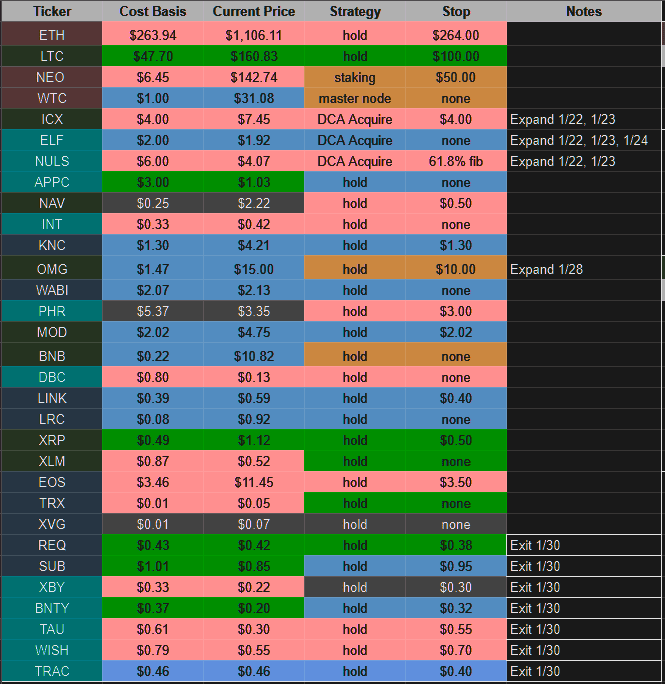Click the EOS current price $11.45

[x=254, y=482]
